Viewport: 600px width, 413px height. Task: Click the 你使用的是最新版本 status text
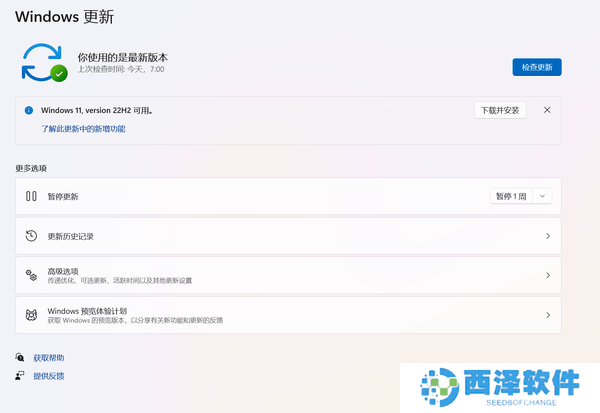point(123,57)
